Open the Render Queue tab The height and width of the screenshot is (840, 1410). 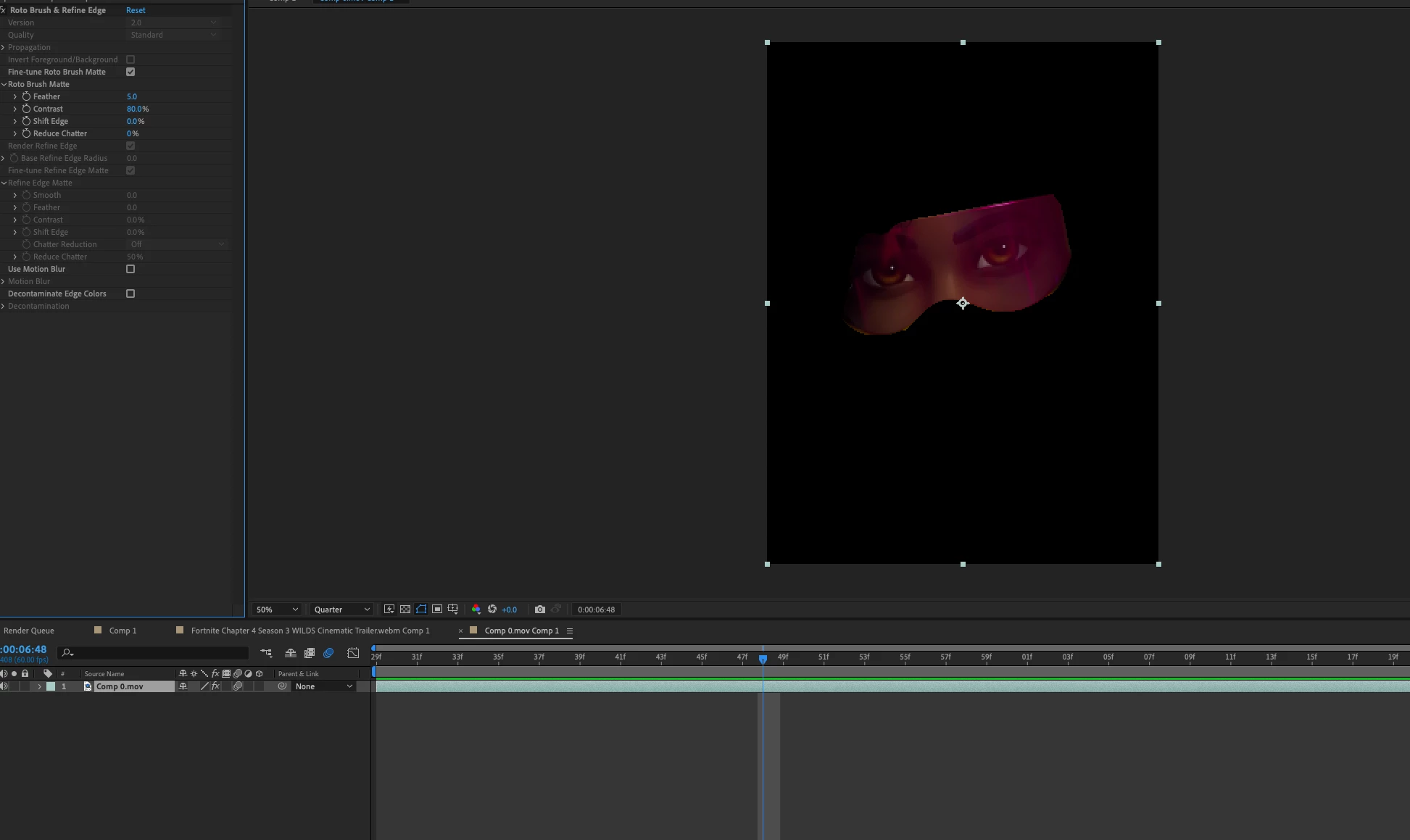29,631
